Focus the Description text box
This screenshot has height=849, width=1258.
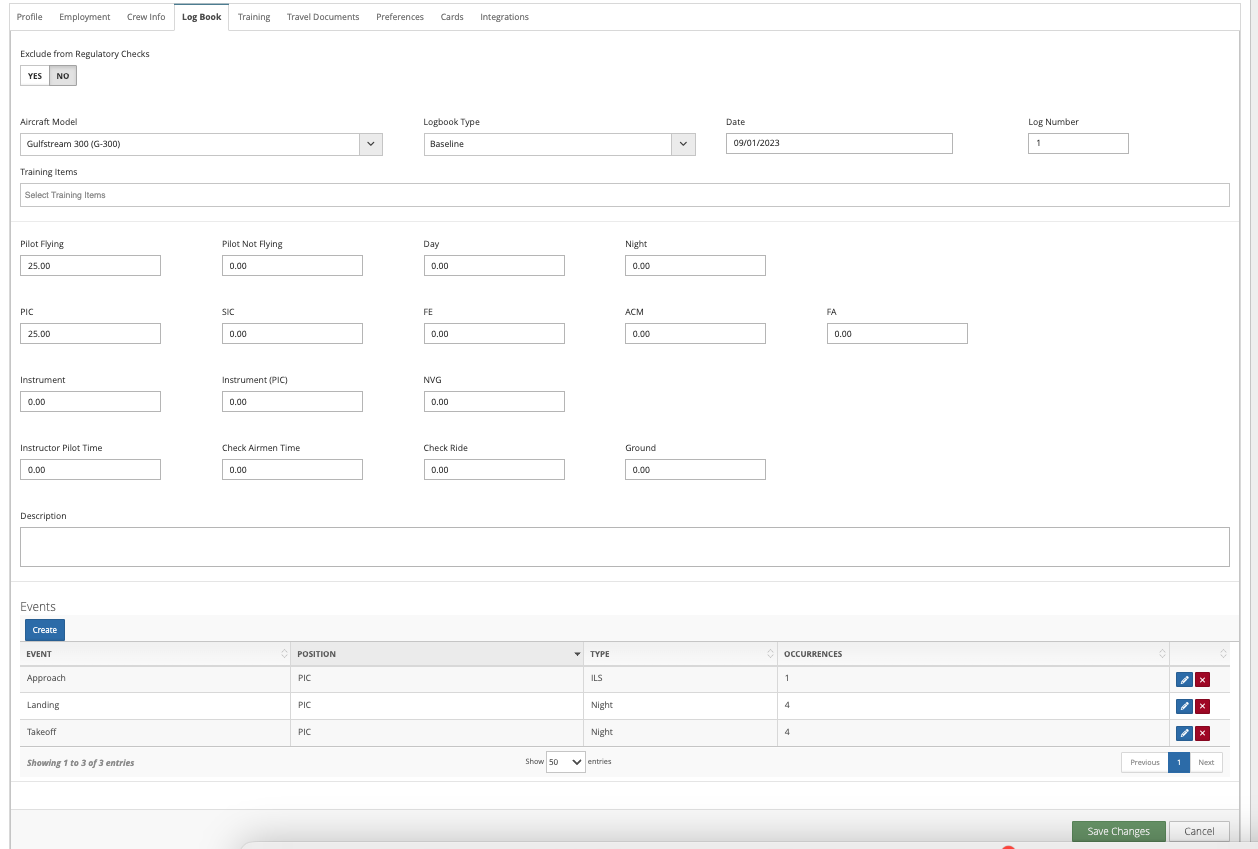coord(624,547)
